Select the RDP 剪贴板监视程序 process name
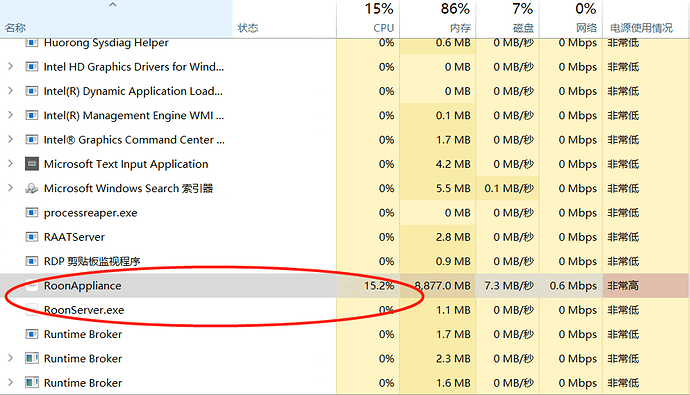690x395 pixels. click(x=92, y=261)
